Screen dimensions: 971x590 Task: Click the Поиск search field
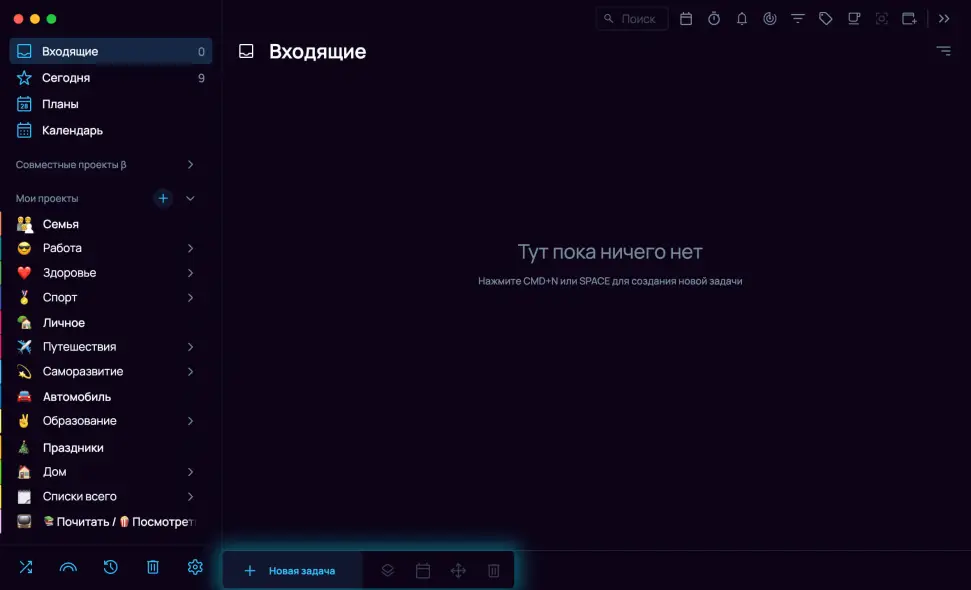631,18
